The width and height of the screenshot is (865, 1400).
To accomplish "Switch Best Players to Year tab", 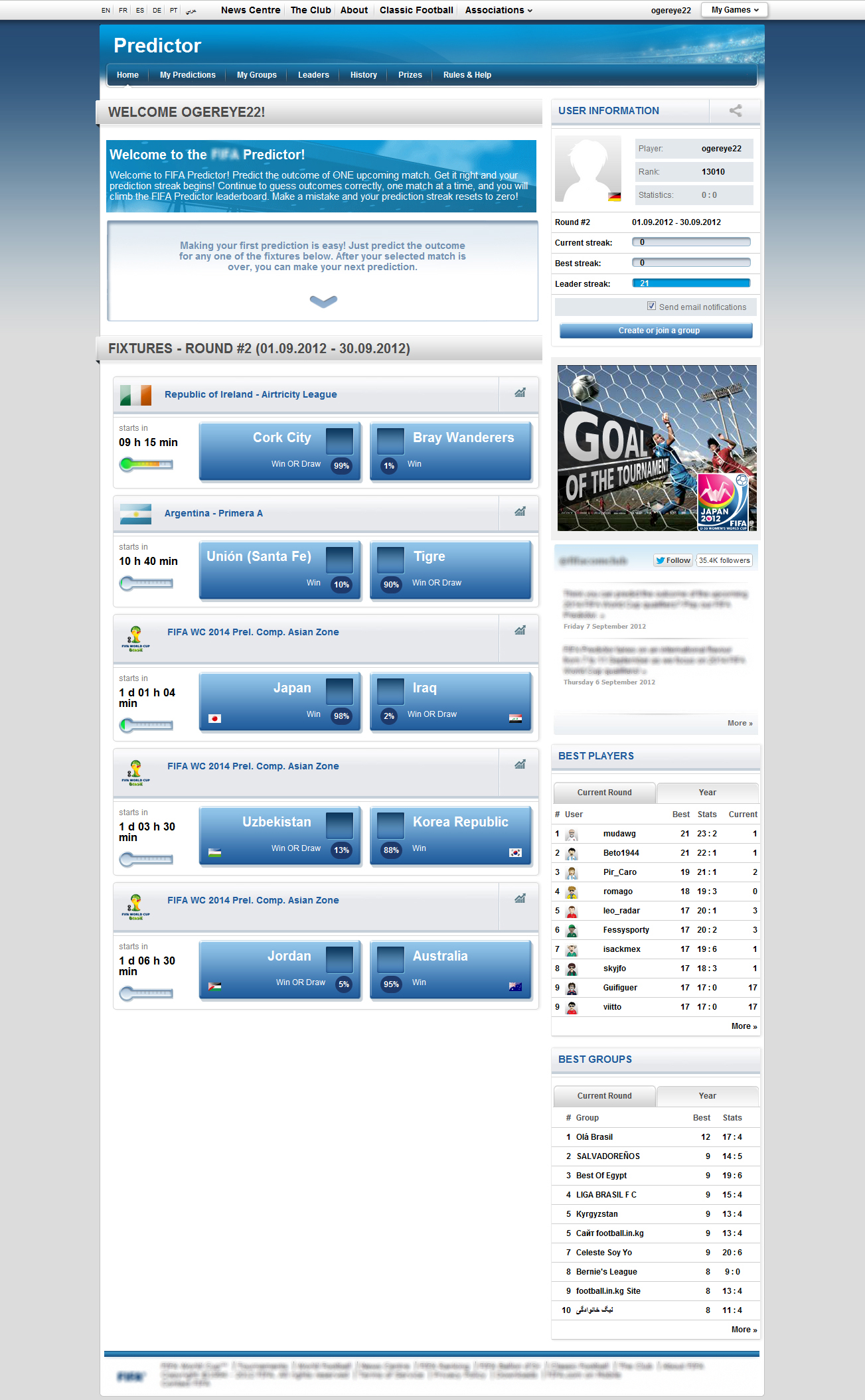I will click(708, 793).
